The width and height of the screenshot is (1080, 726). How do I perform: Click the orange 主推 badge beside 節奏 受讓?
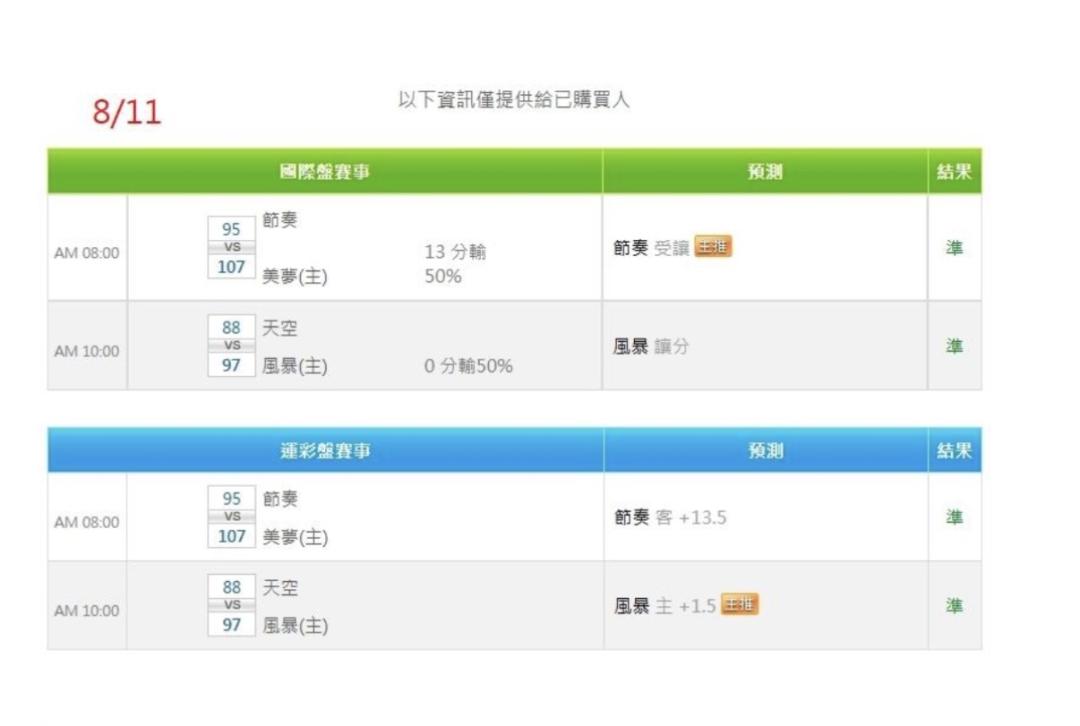(x=713, y=247)
